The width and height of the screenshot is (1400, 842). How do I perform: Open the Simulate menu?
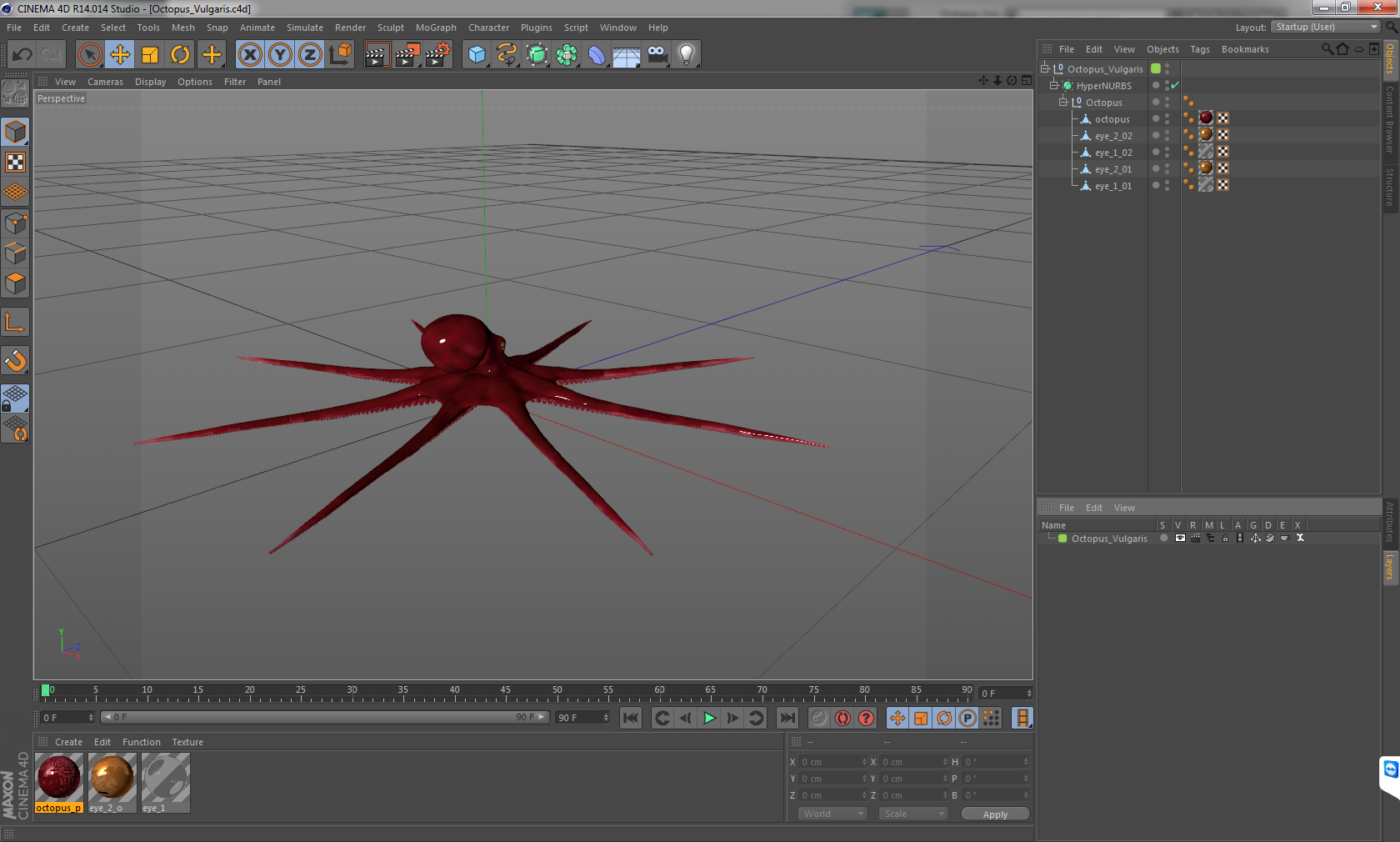click(x=305, y=28)
